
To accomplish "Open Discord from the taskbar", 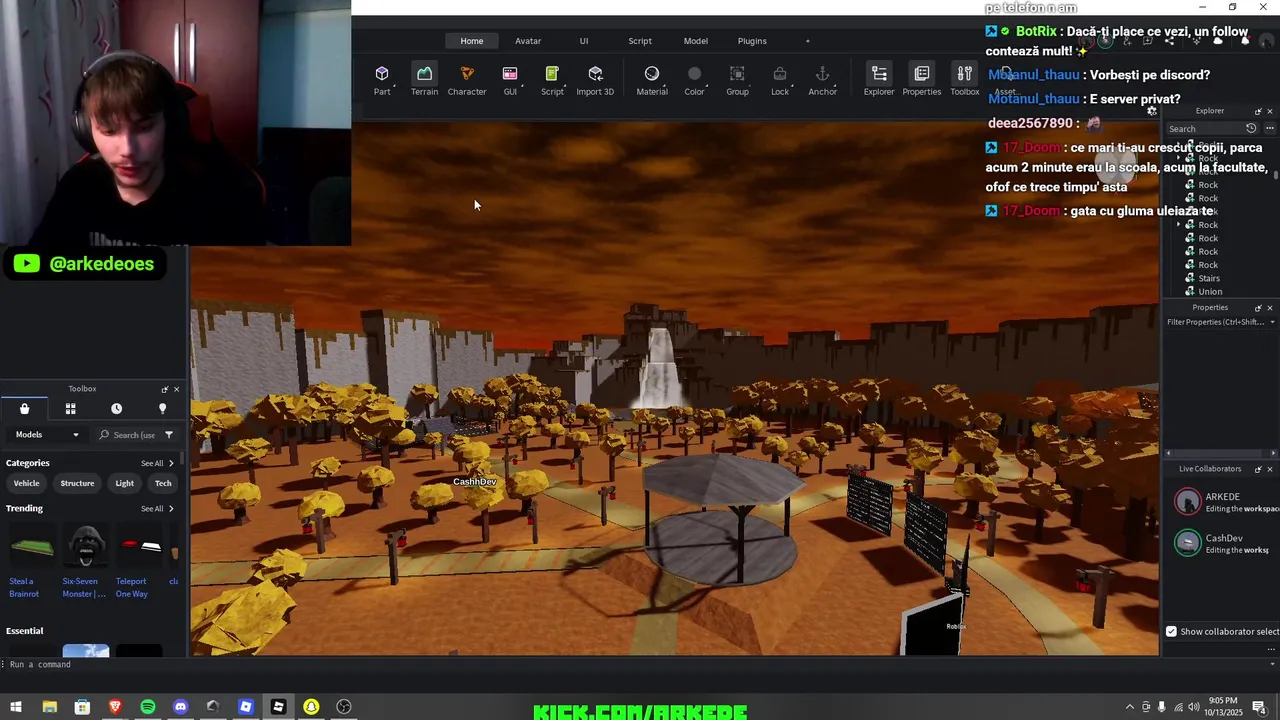I will 180,707.
